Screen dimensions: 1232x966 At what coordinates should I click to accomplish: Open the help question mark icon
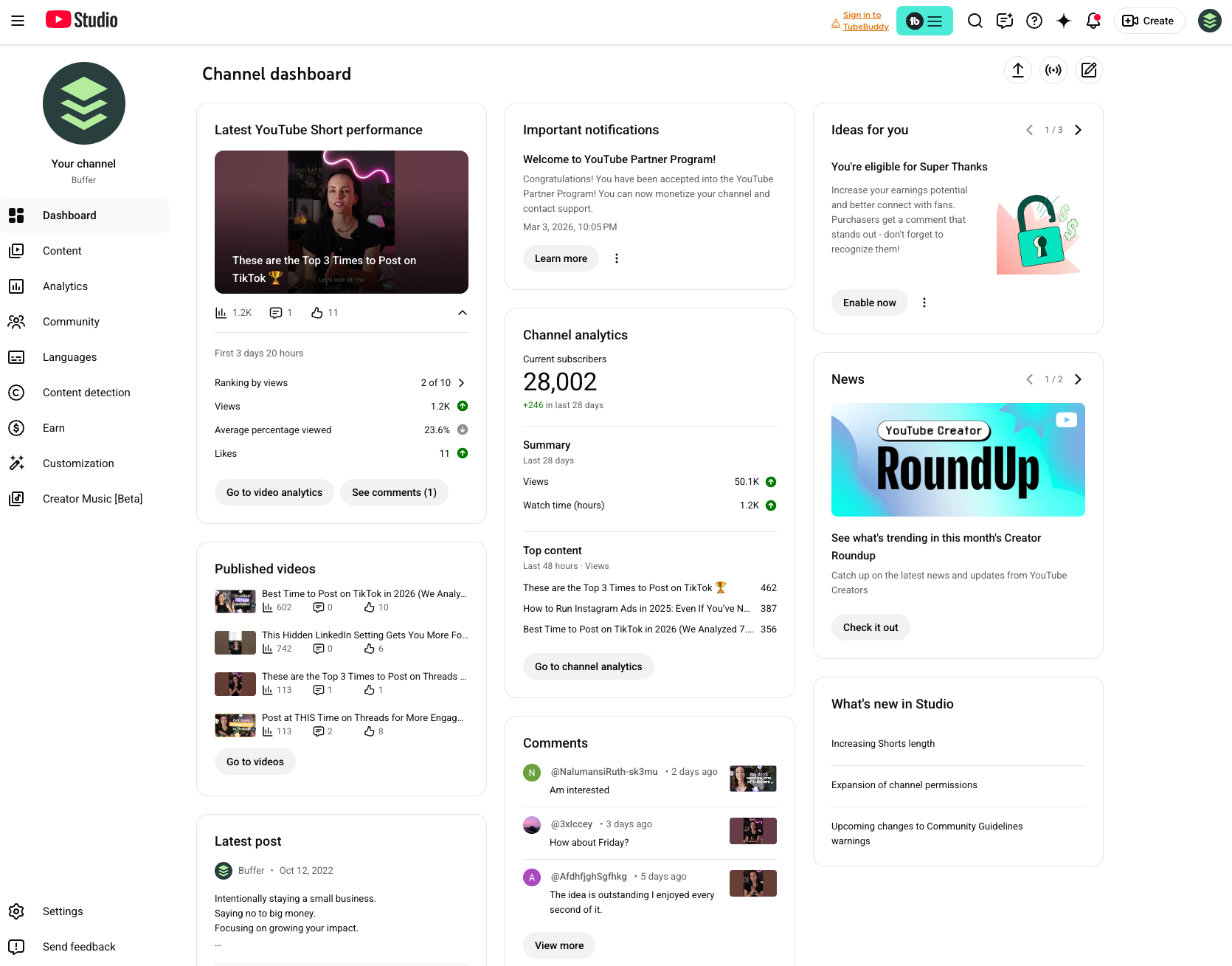1034,21
